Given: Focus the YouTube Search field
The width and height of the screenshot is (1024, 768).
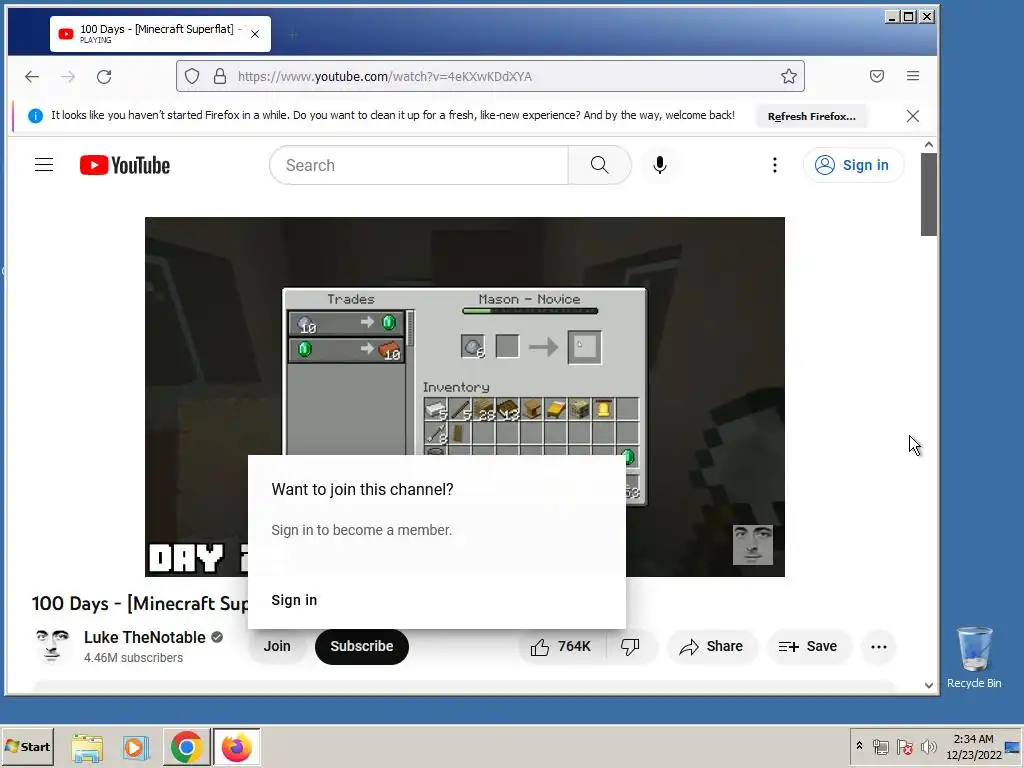Looking at the screenshot, I should click(x=419, y=165).
